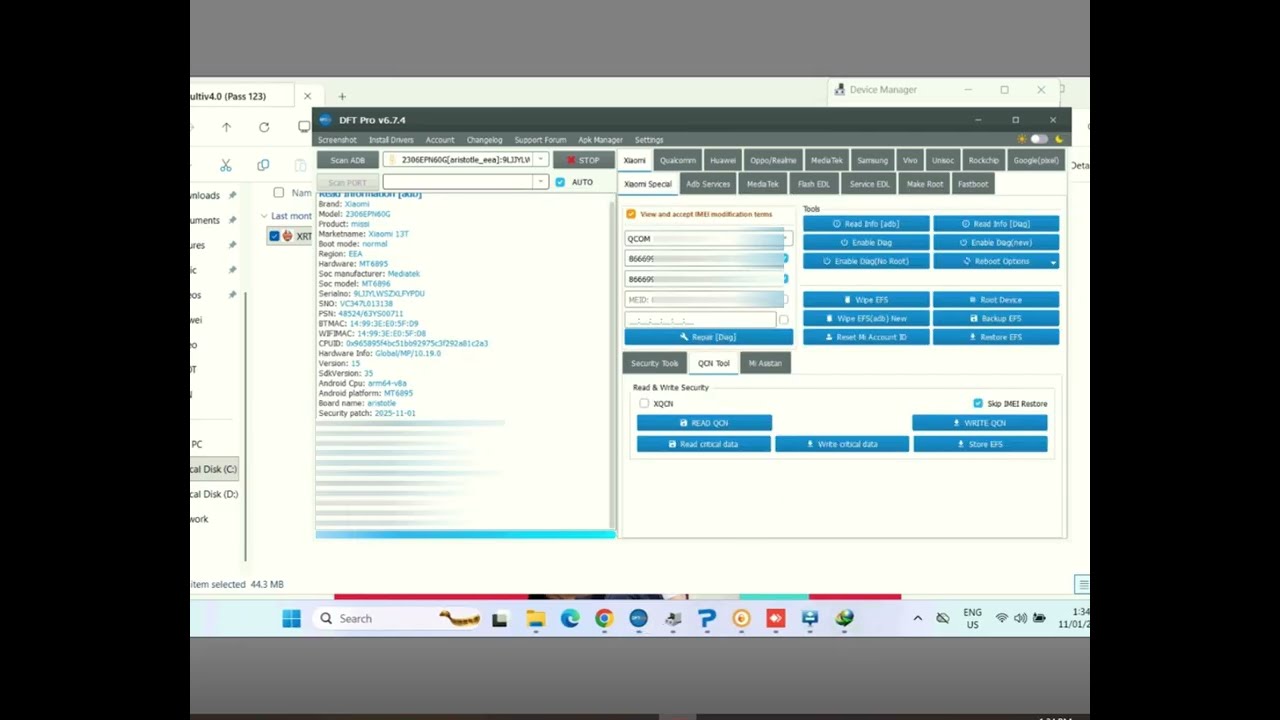The height and width of the screenshot is (720, 1280).
Task: Select Local Disk (C:) in File Explorer sidebar
Action: click(x=214, y=469)
